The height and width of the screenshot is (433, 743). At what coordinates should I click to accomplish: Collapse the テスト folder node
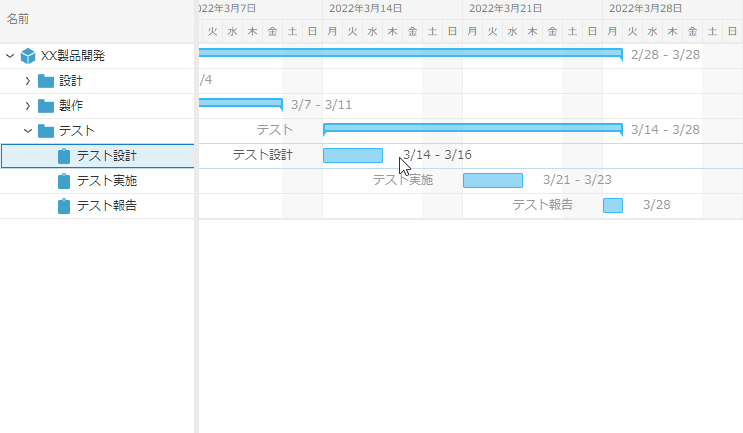tap(28, 131)
